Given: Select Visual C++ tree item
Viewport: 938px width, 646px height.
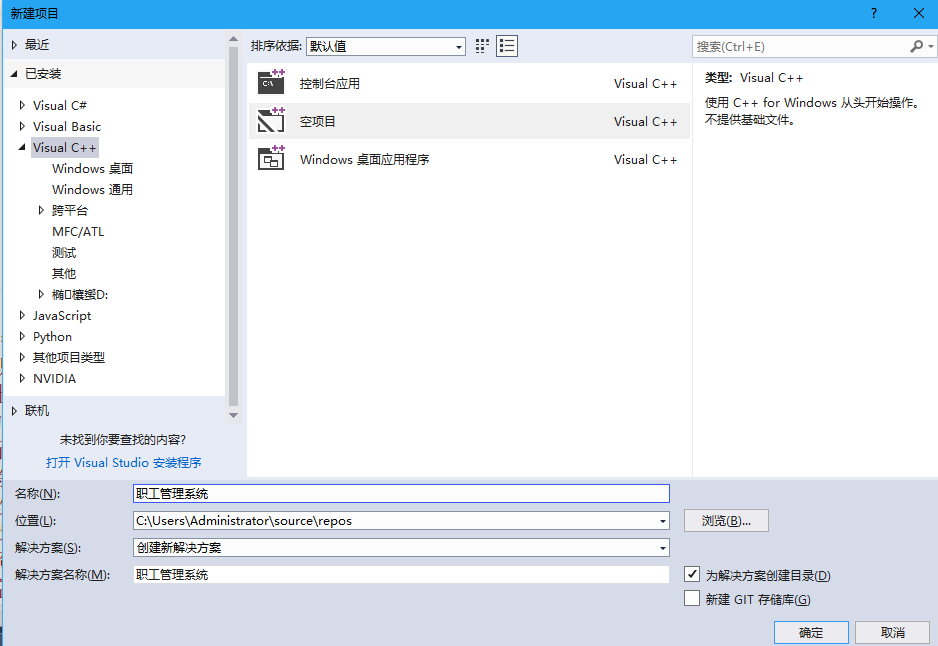Looking at the screenshot, I should coord(65,147).
